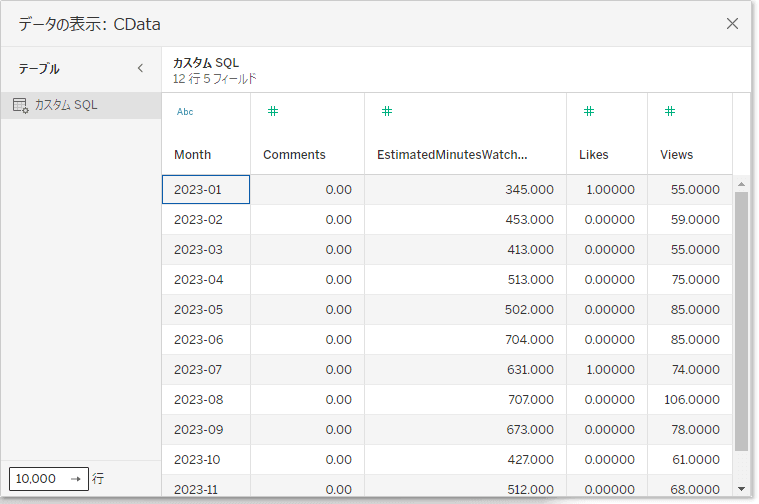Click the Month column header

tap(193, 155)
